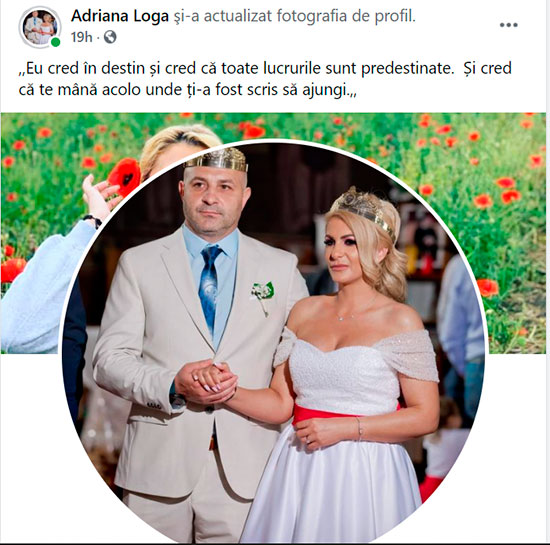Click the post quote text about destiny
This screenshot has width=550, height=545.
pos(265,79)
